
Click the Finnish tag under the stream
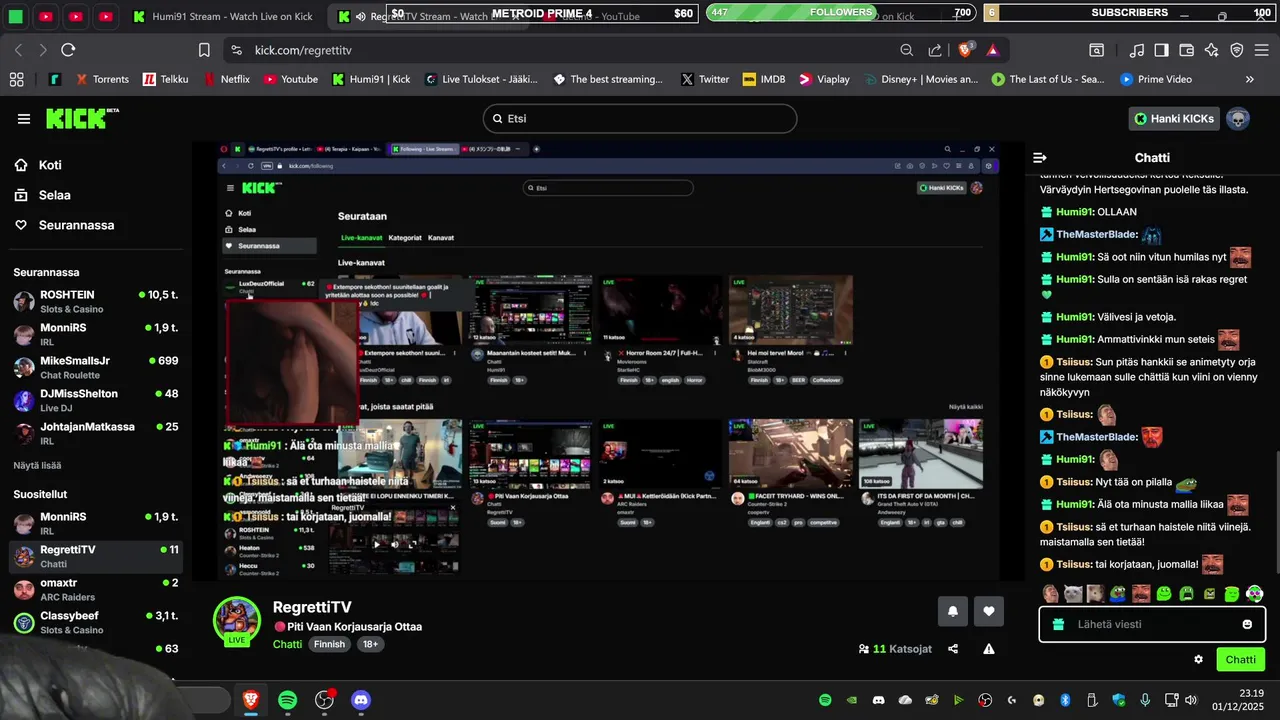329,645
